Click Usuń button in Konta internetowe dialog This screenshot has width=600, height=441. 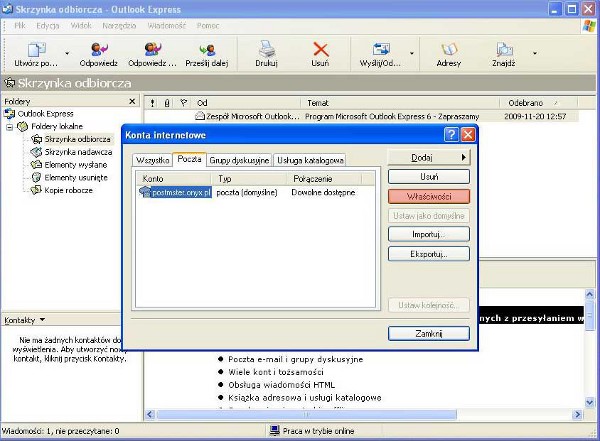click(429, 177)
